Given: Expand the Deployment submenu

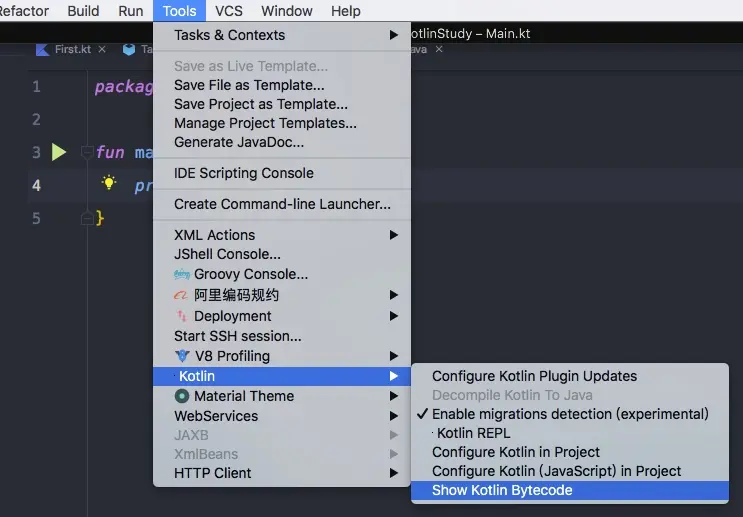Looking at the screenshot, I should click(x=282, y=316).
